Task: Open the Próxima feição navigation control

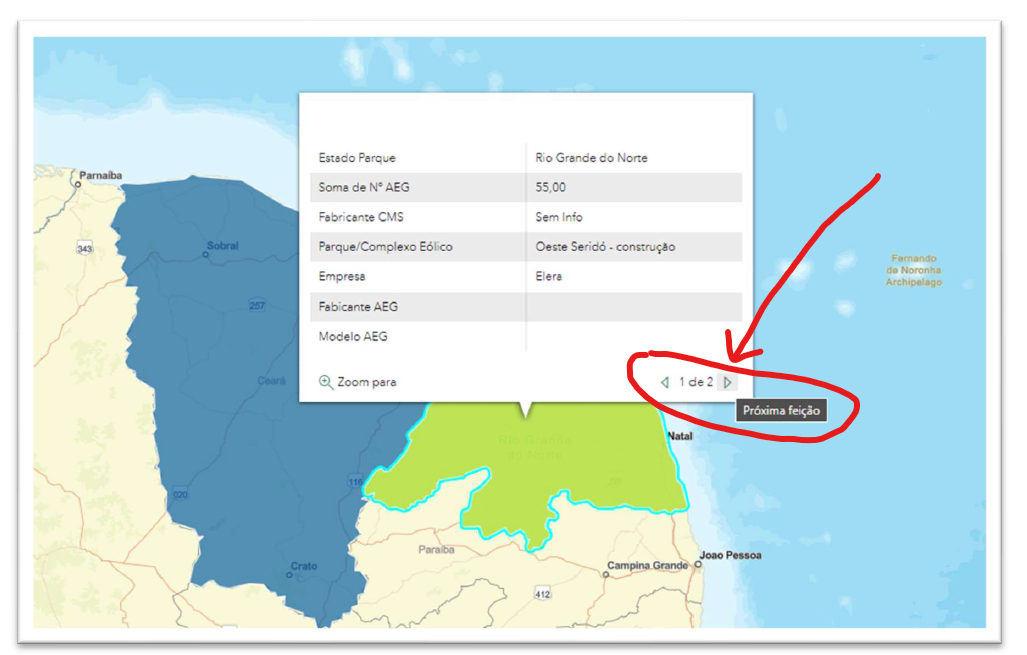Action: point(728,381)
